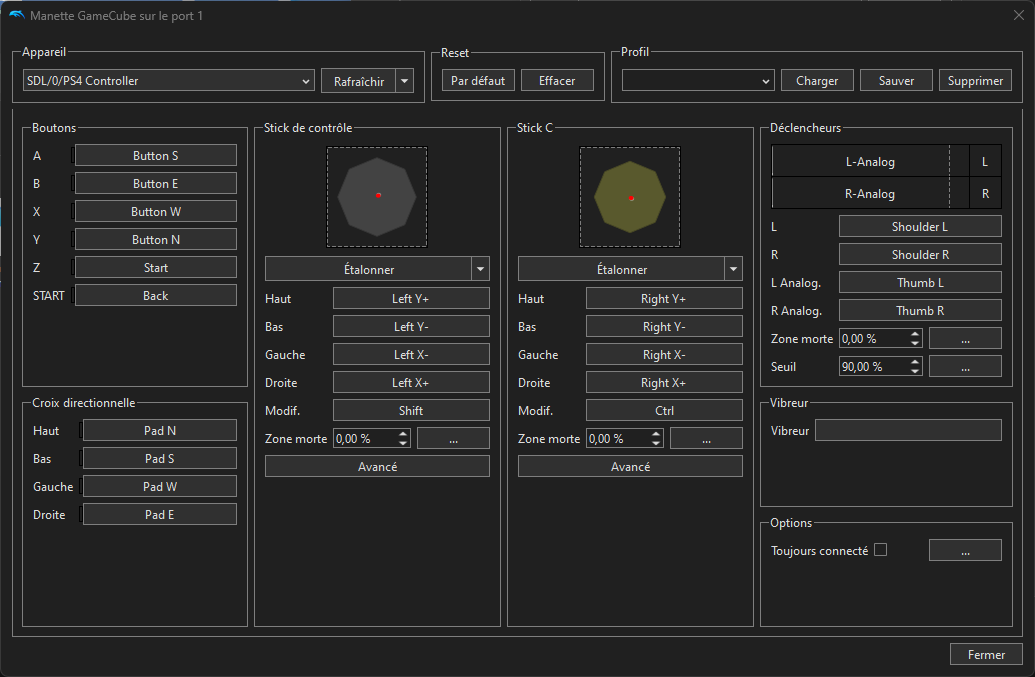Open the ellipsis button beside Toujours connecté
Screen dimensions: 1035x677
click(x=965, y=551)
